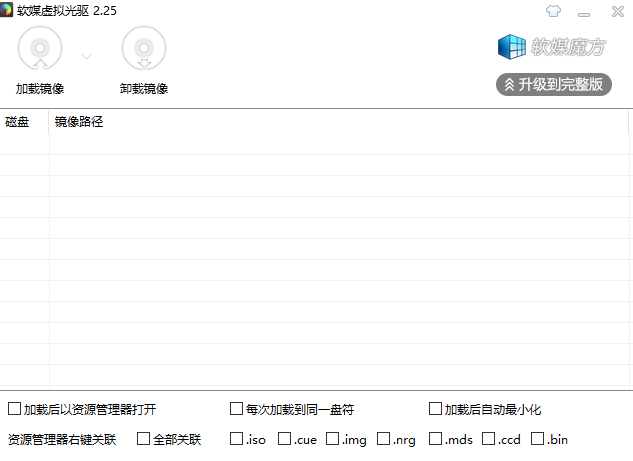Click the 镜像路径 column header

pyautogui.click(x=338, y=122)
